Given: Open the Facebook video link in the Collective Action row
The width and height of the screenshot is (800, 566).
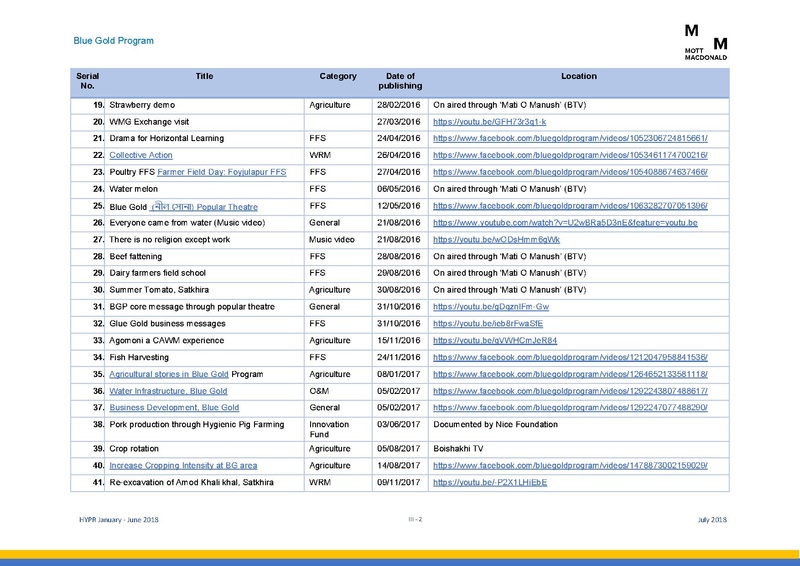Looking at the screenshot, I should click(570, 155).
